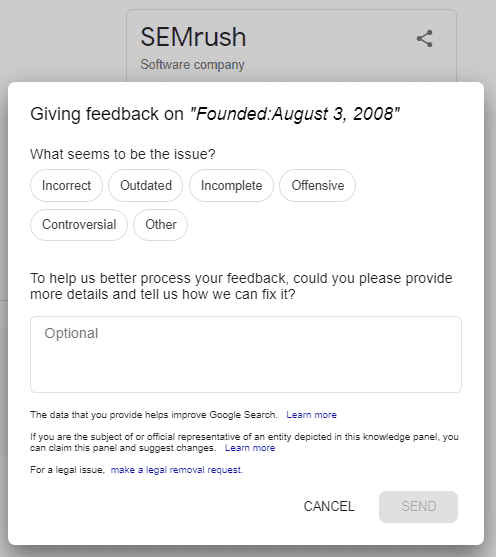
Task: Pick the Controversial issue chip
Action: [x=79, y=225]
